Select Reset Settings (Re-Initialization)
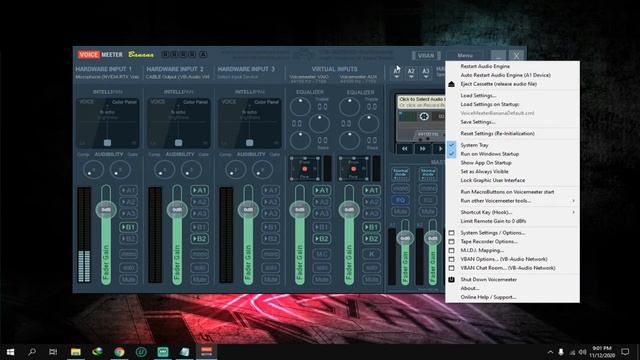Viewport: 640px width, 360px height. click(x=497, y=133)
